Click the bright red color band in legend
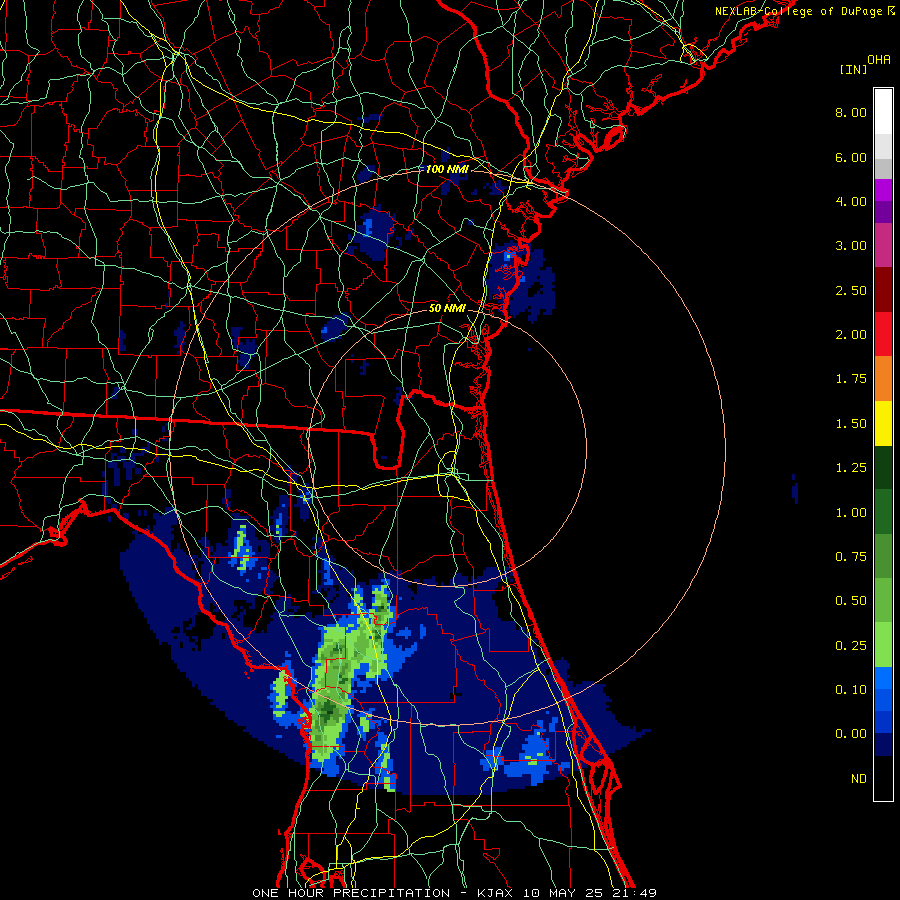The height and width of the screenshot is (900, 900). [x=883, y=334]
